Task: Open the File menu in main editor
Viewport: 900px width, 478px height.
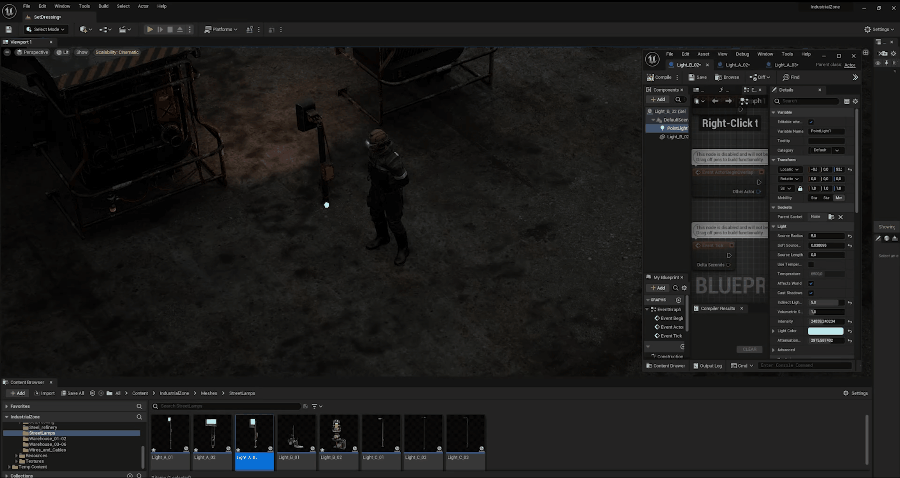Action: [x=26, y=6]
